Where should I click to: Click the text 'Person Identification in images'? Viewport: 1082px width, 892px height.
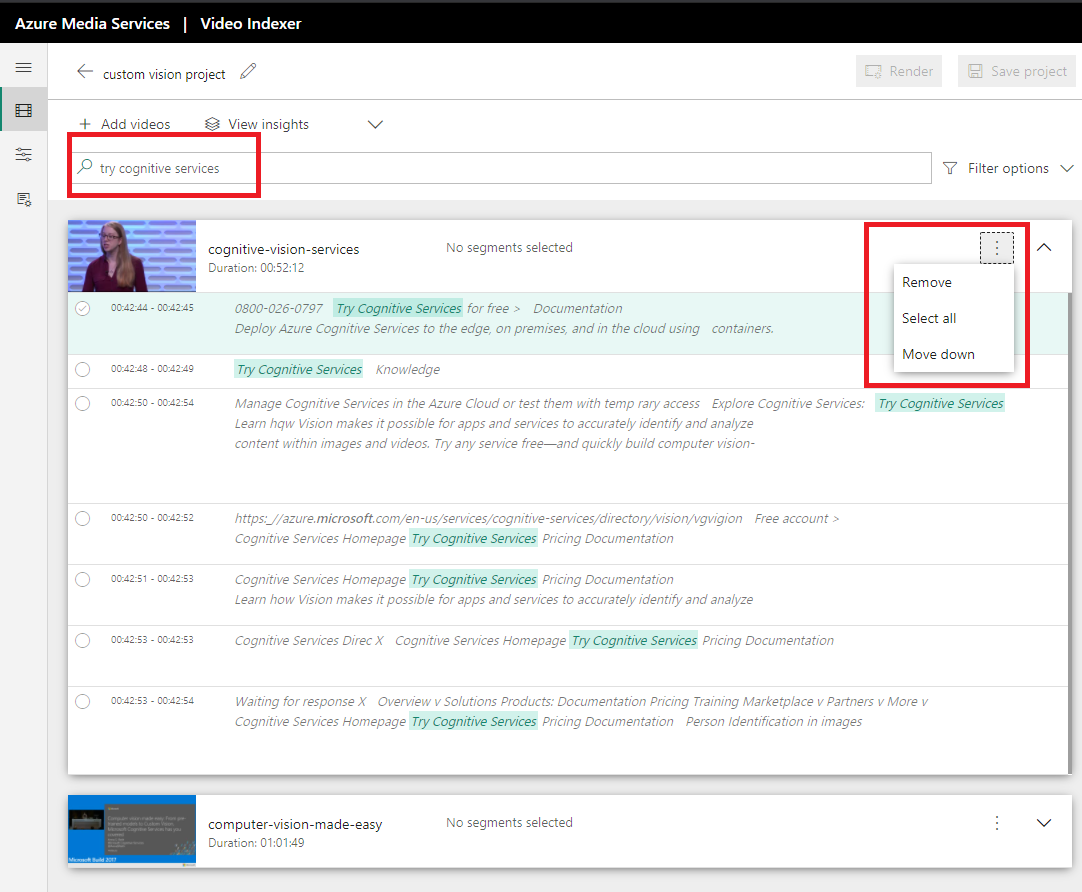774,722
